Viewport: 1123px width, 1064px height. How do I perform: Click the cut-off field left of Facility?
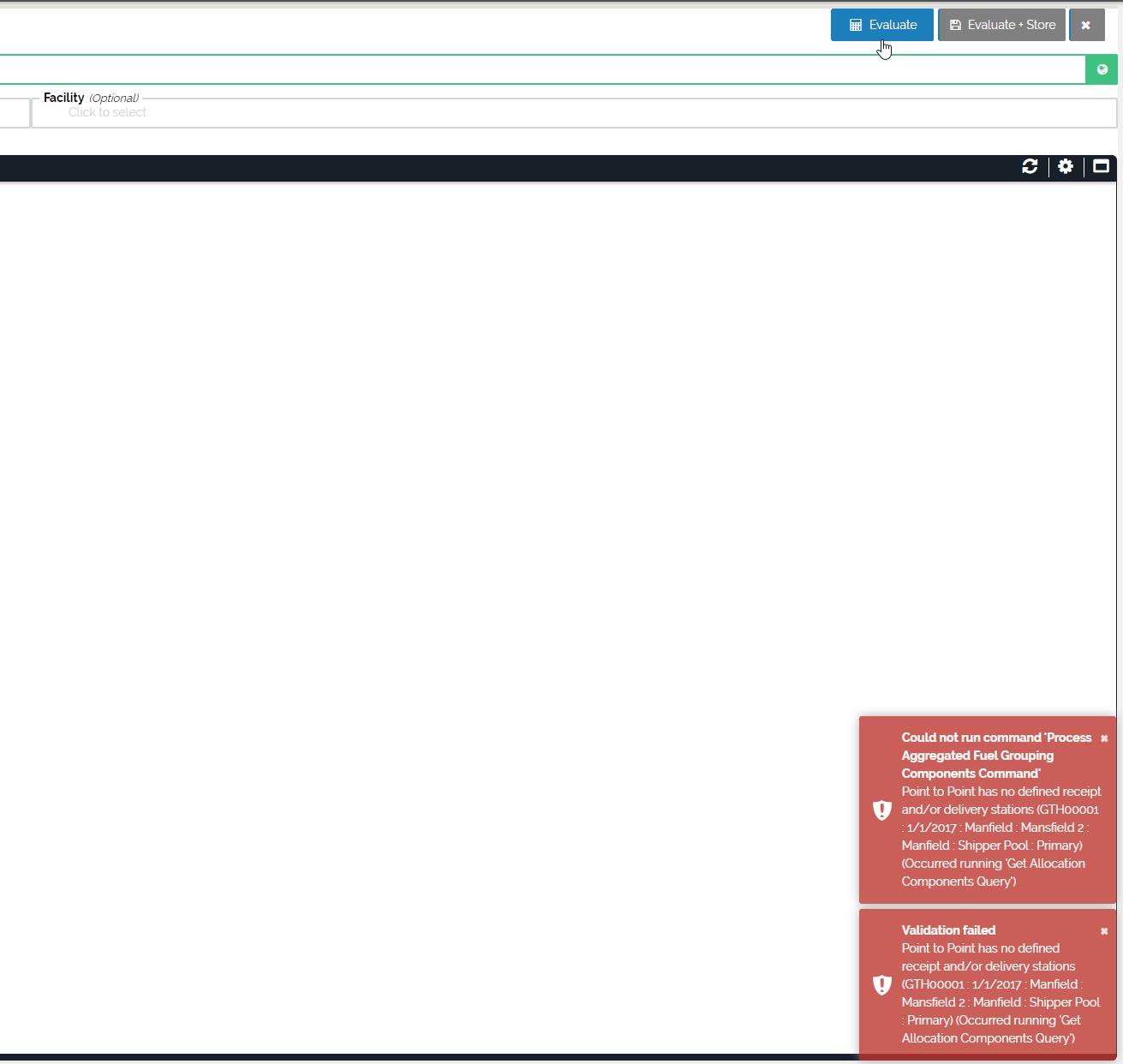coord(14,112)
